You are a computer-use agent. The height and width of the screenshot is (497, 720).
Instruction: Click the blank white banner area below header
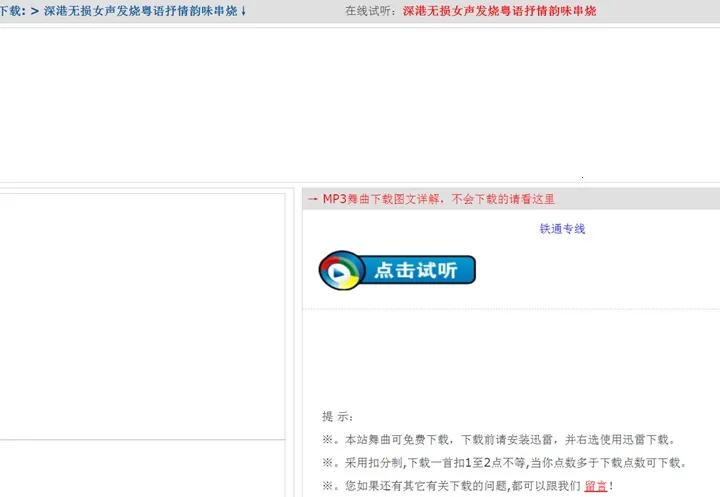pos(360,100)
